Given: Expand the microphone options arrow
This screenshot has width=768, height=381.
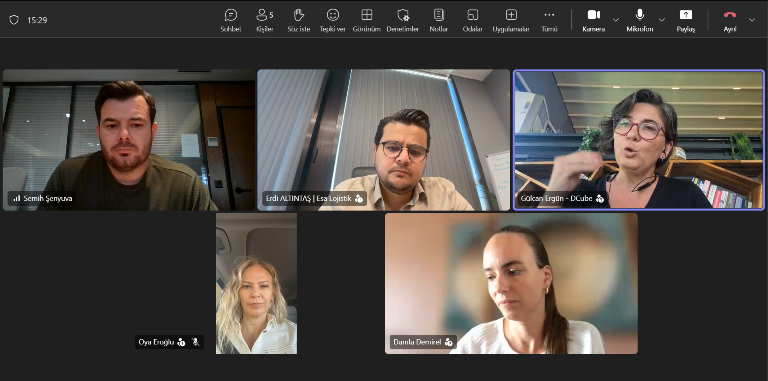Looking at the screenshot, I should (x=662, y=20).
